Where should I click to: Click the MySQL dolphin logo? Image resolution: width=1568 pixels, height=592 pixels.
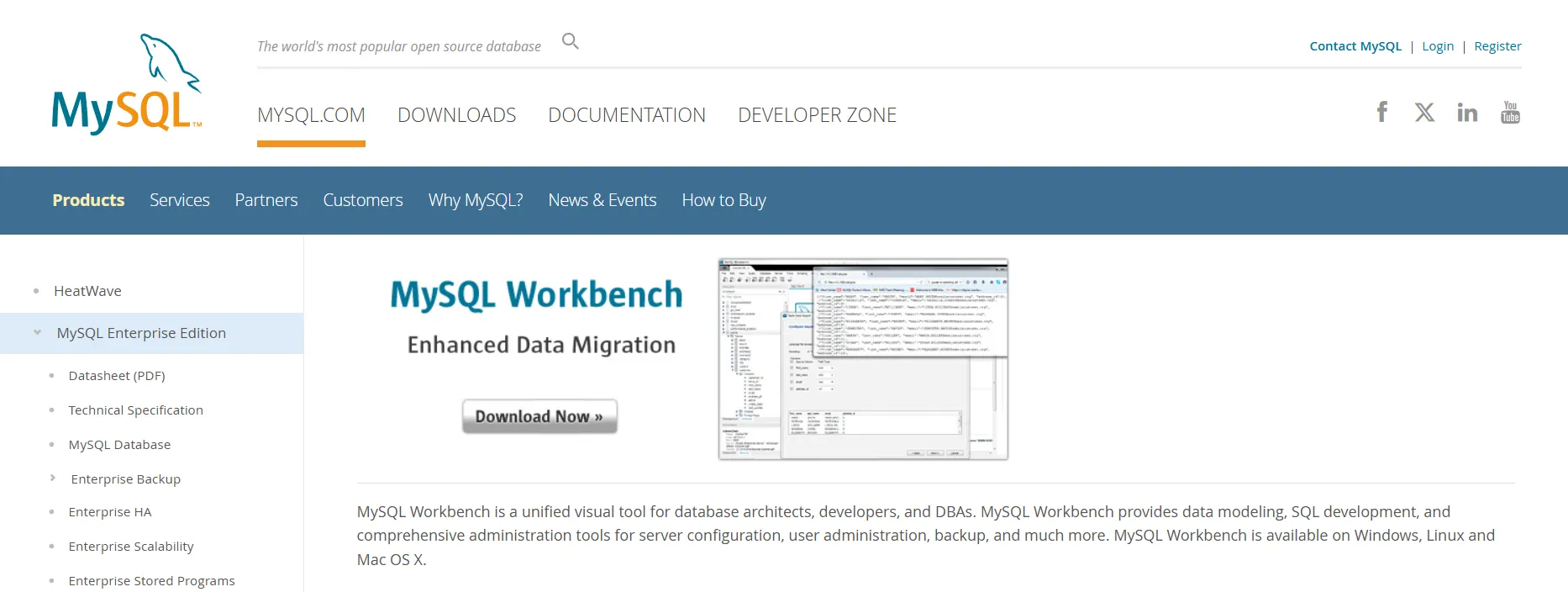click(127, 84)
